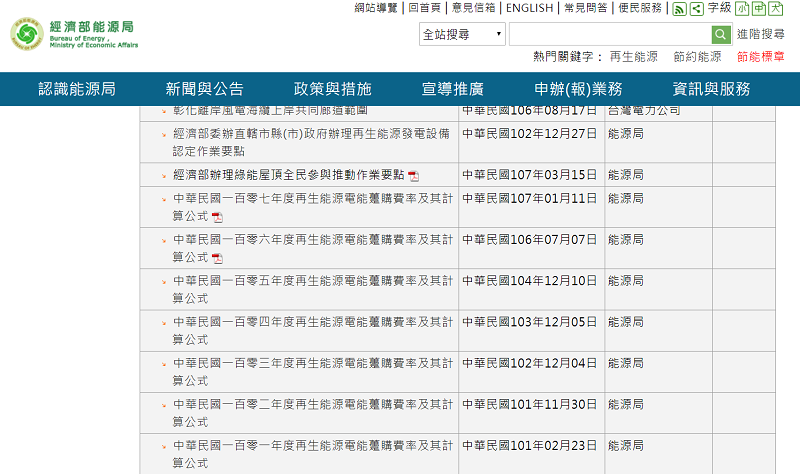The width and height of the screenshot is (800, 474).
Task: Click 熱門關鍵字 label
Action: click(568, 57)
